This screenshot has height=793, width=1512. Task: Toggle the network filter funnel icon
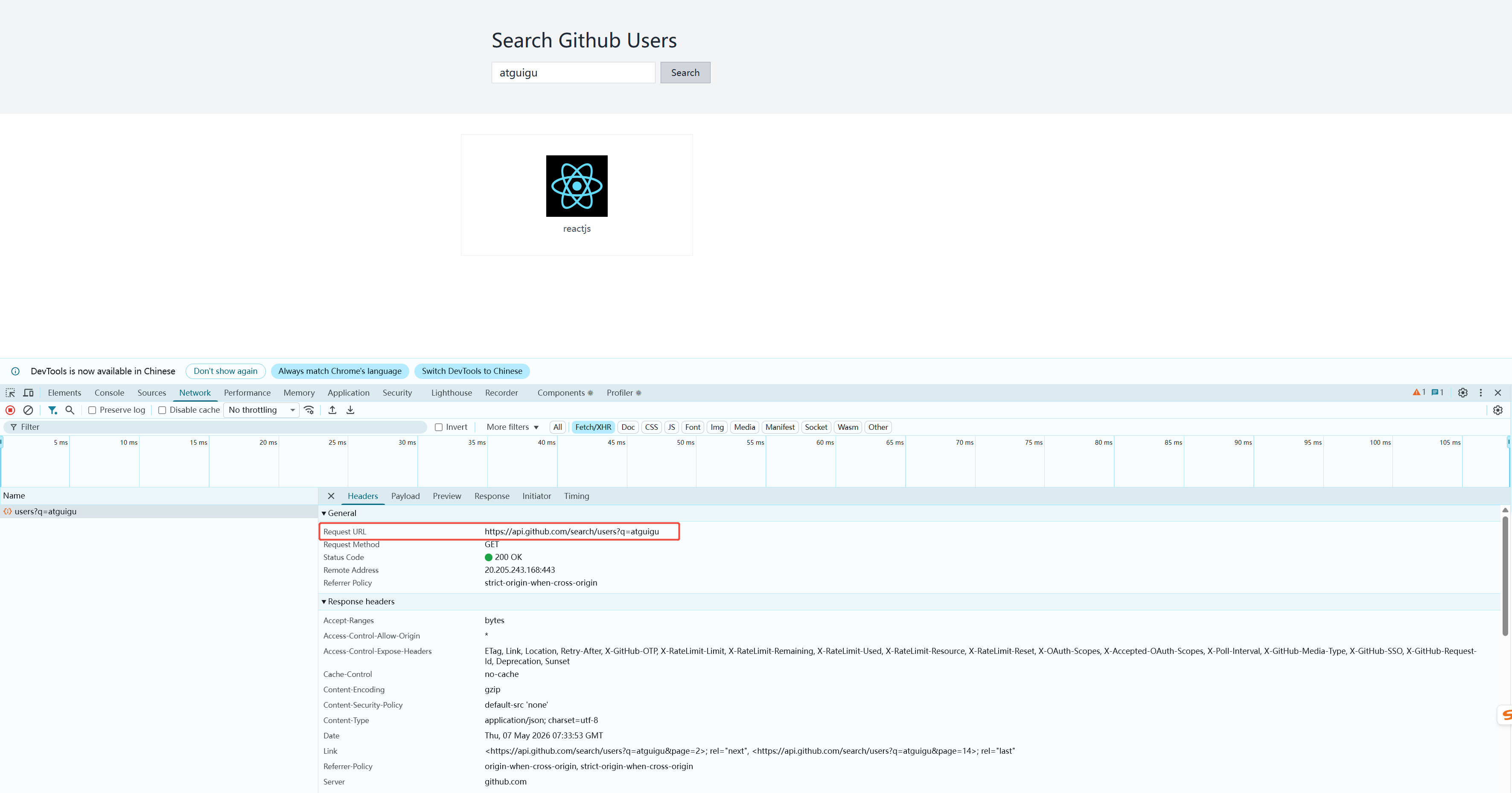(x=52, y=410)
